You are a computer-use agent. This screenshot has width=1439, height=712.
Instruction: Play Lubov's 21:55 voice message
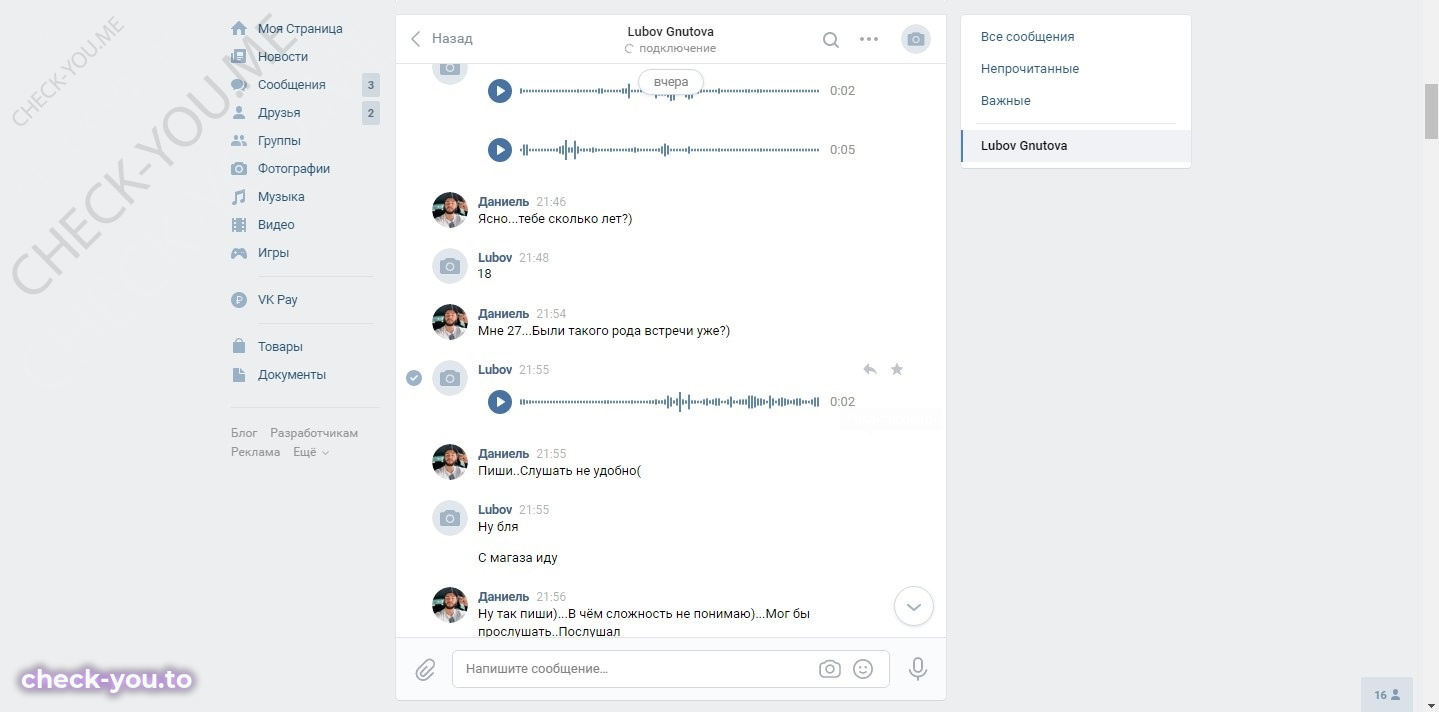click(x=500, y=402)
